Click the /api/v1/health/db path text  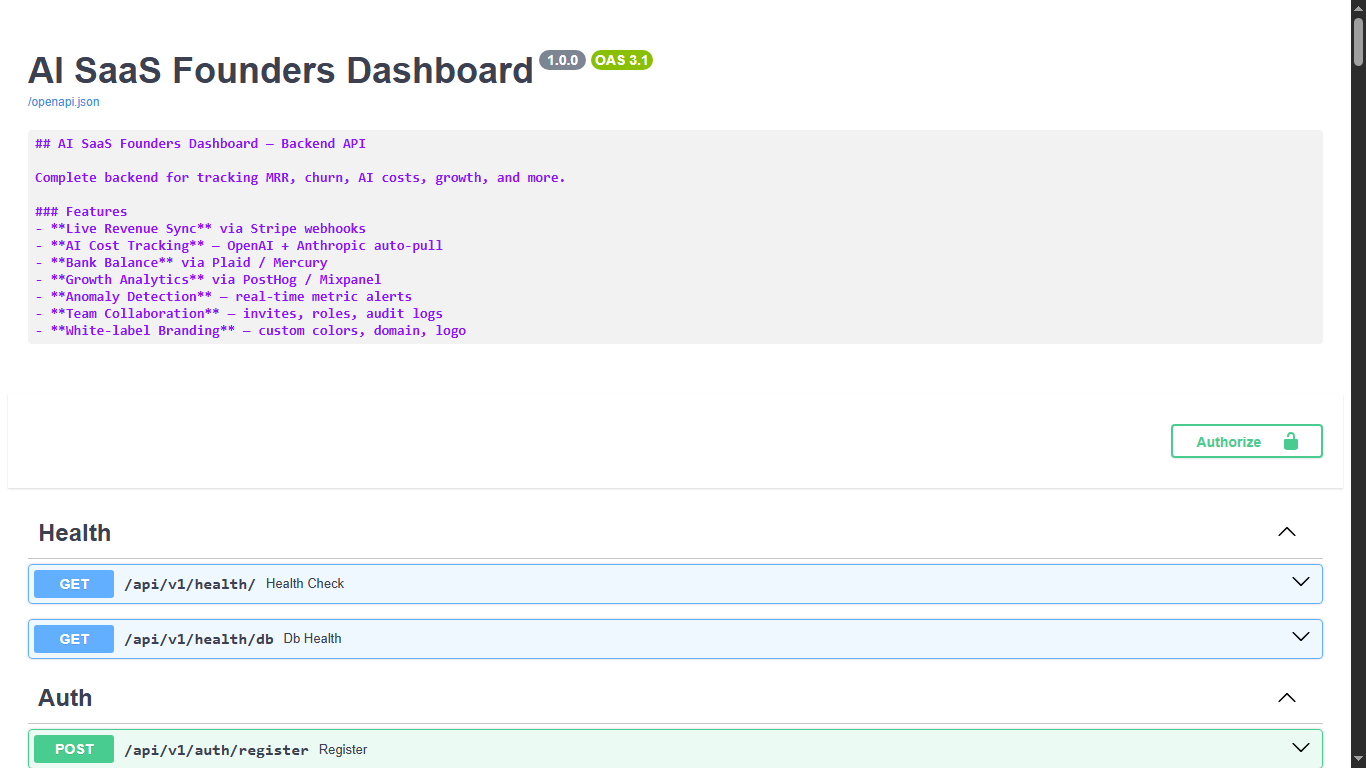coord(199,639)
